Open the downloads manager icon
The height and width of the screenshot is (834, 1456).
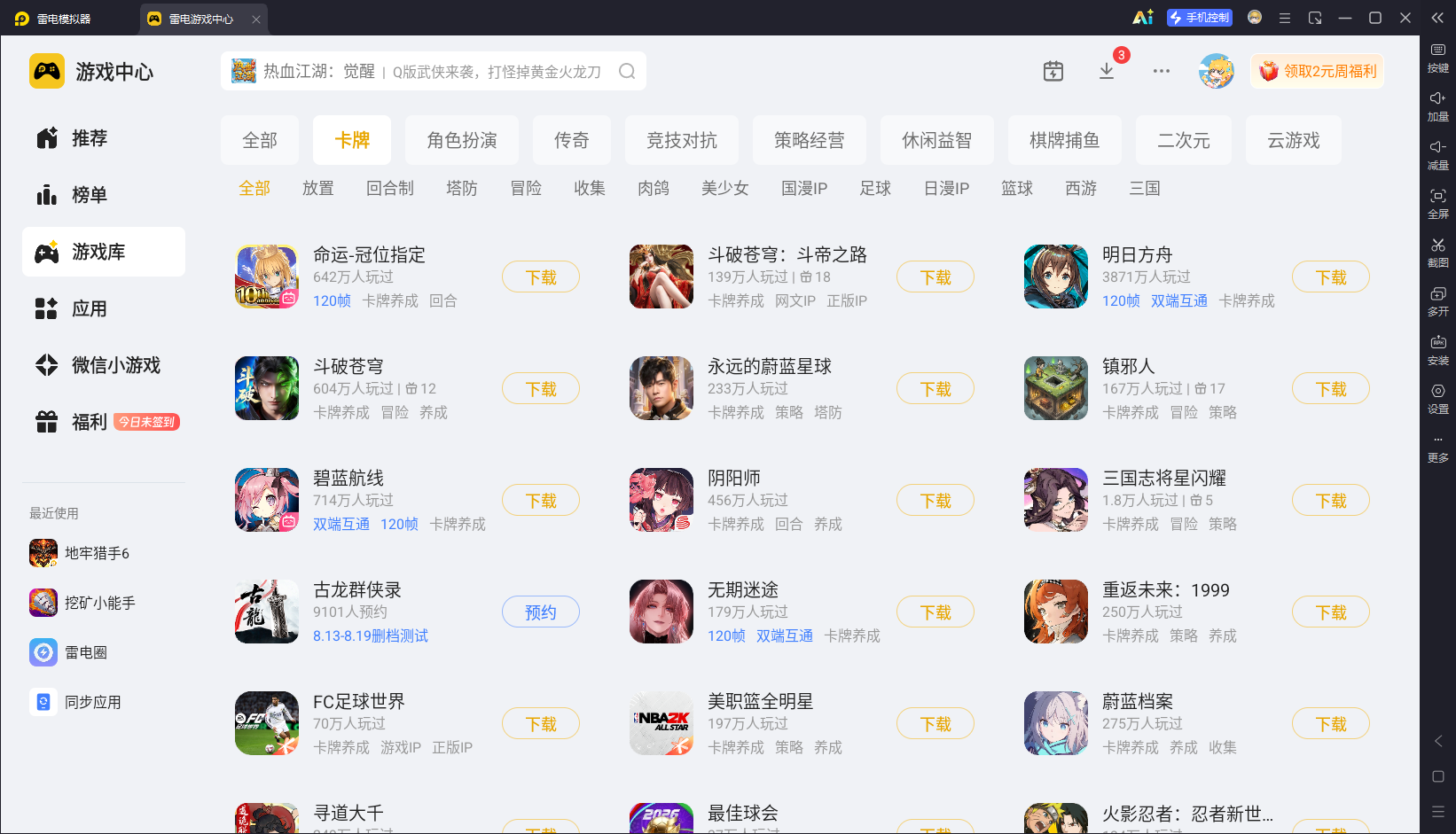tap(1107, 71)
